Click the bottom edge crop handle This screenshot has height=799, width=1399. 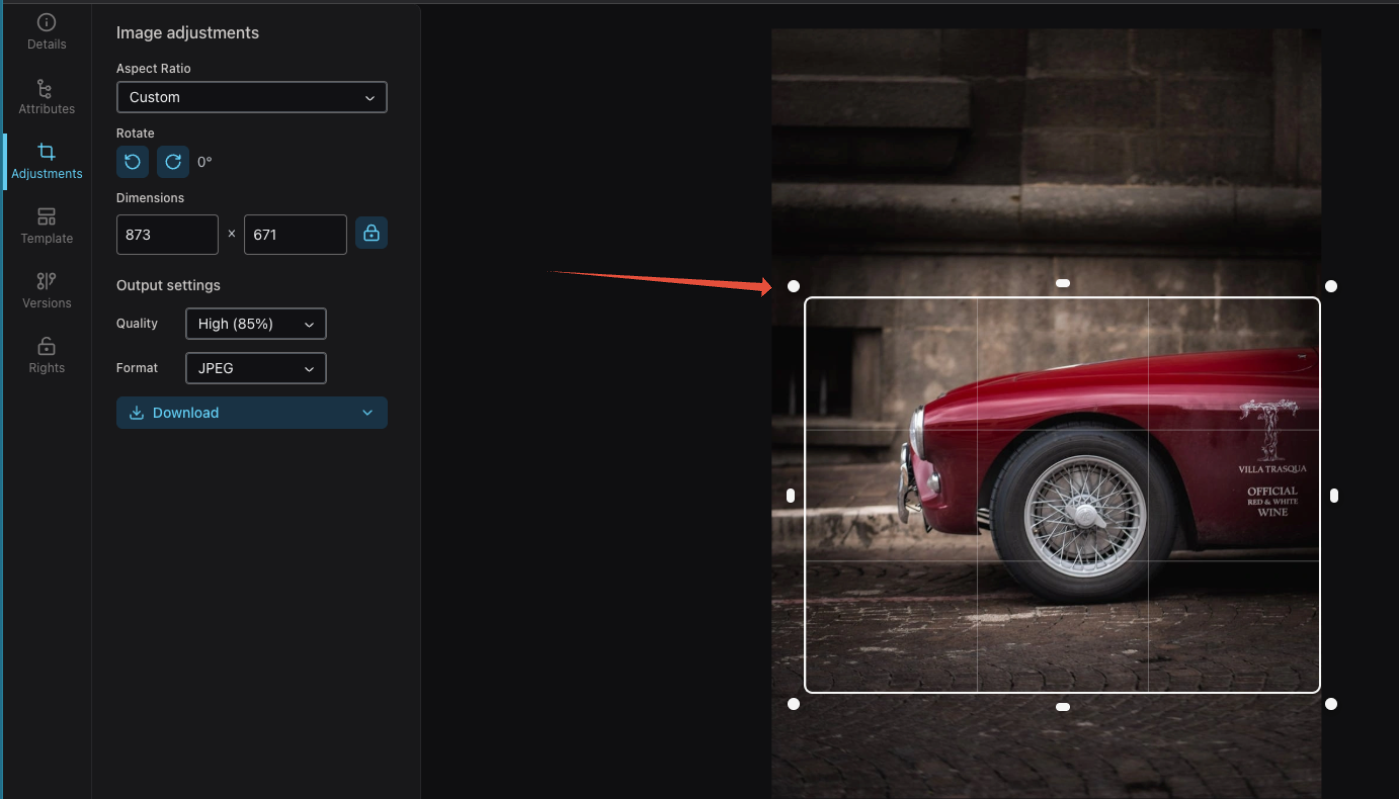[1063, 707]
